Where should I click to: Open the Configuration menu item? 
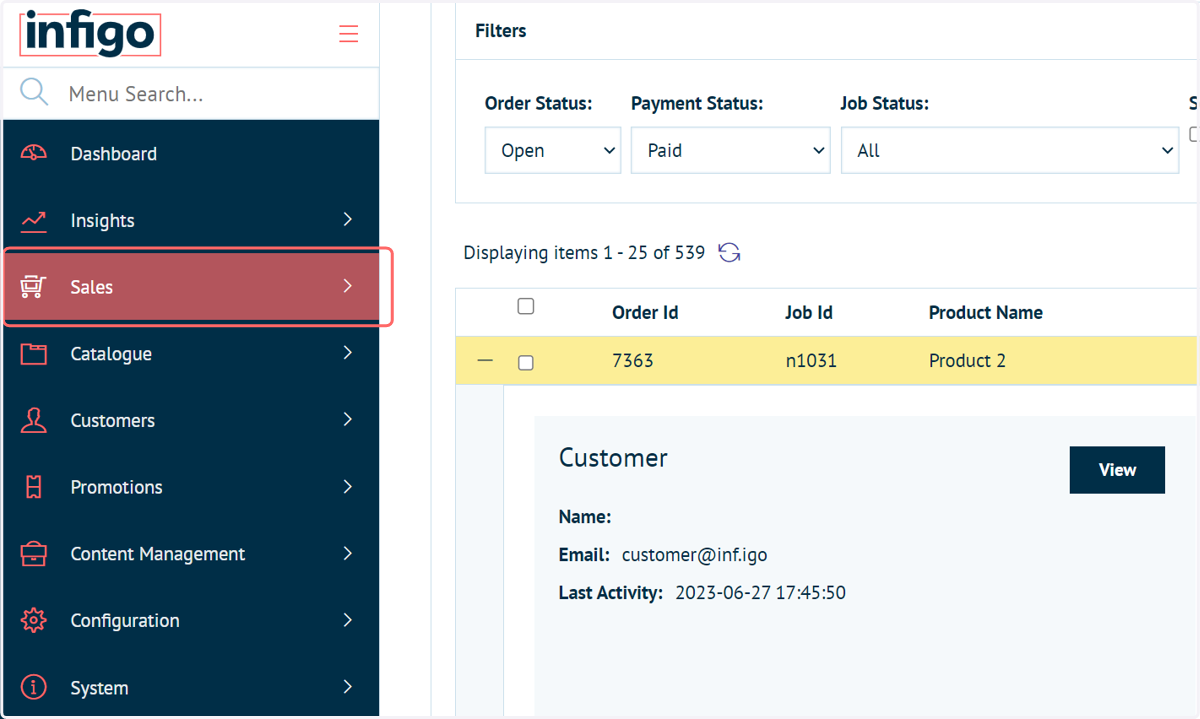point(191,620)
